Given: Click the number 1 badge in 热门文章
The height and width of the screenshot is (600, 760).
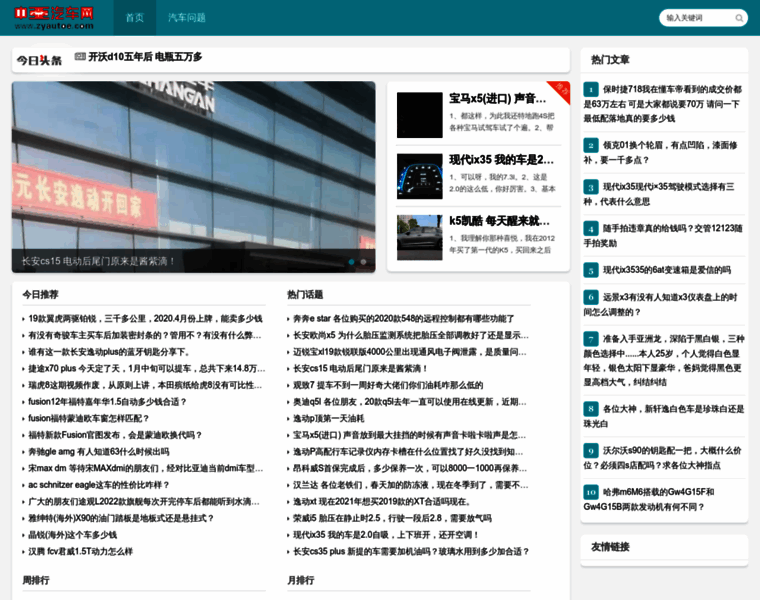Looking at the screenshot, I should point(591,90).
